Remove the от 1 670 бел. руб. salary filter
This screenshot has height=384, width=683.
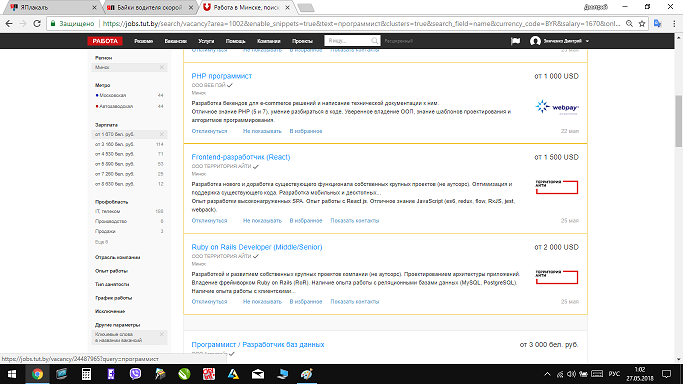[162, 134]
